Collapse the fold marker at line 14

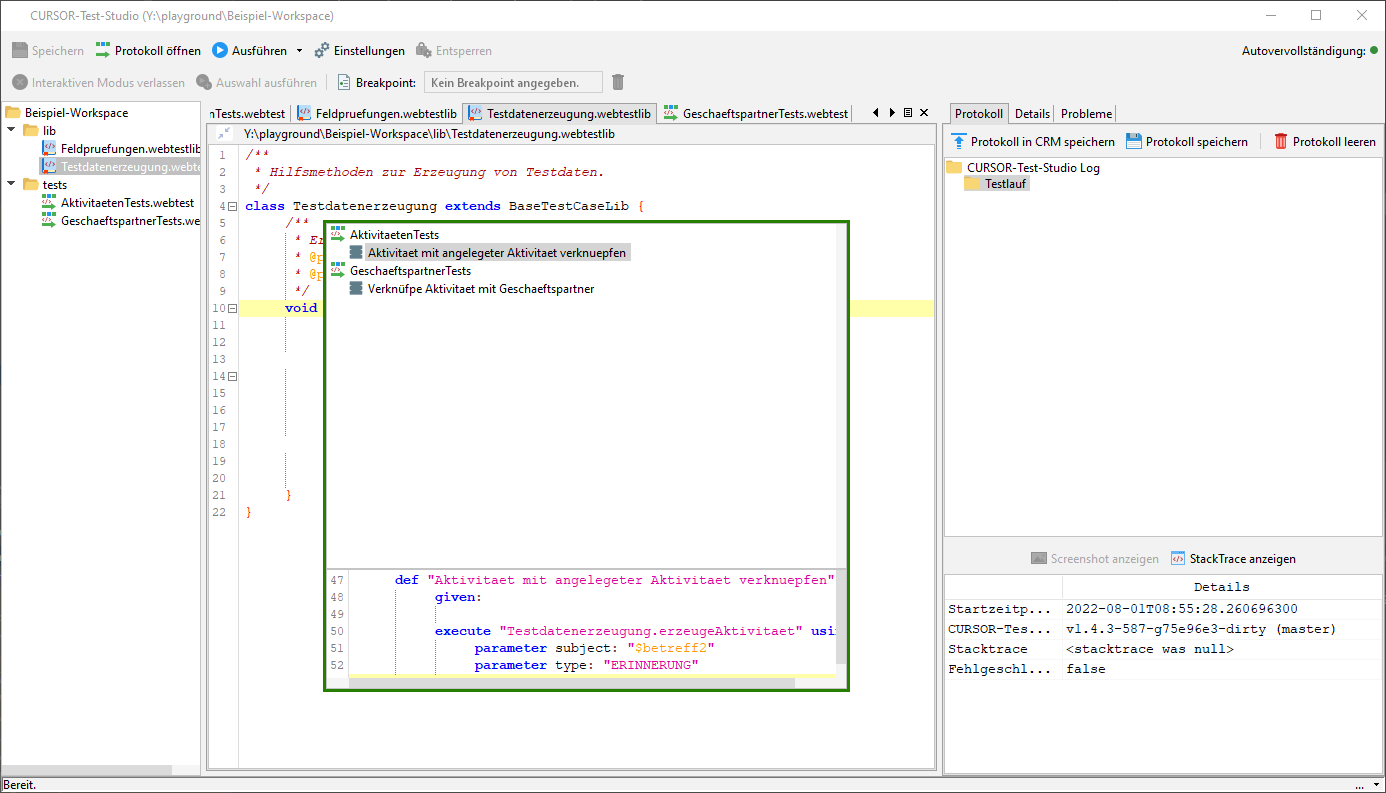[x=233, y=376]
